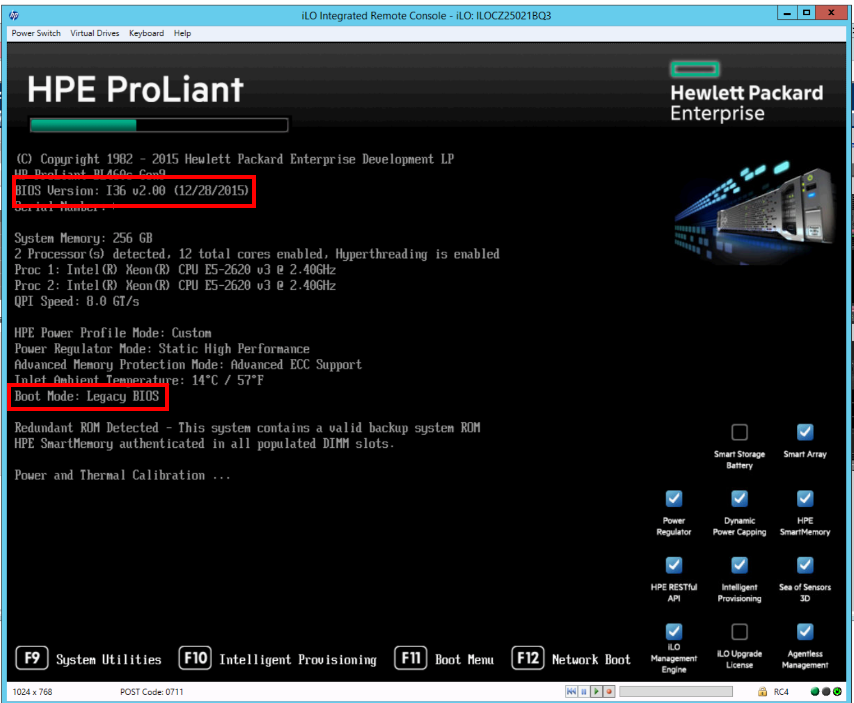Click the ProLiant server rack image
Viewport: 854px width, 703px height.
coord(755,212)
